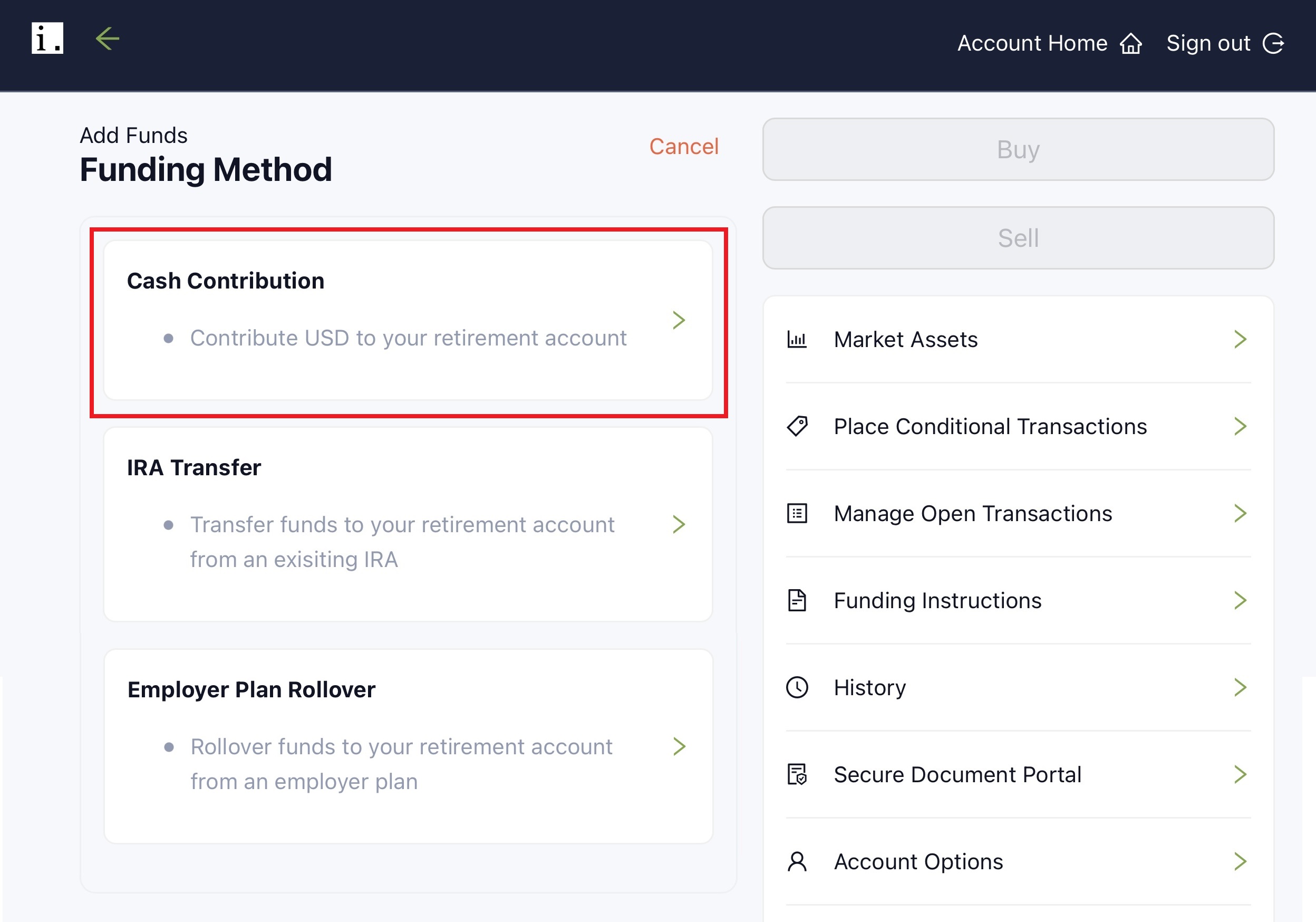Click the History clock icon
Viewport: 1316px width, 922px height.
(797, 687)
